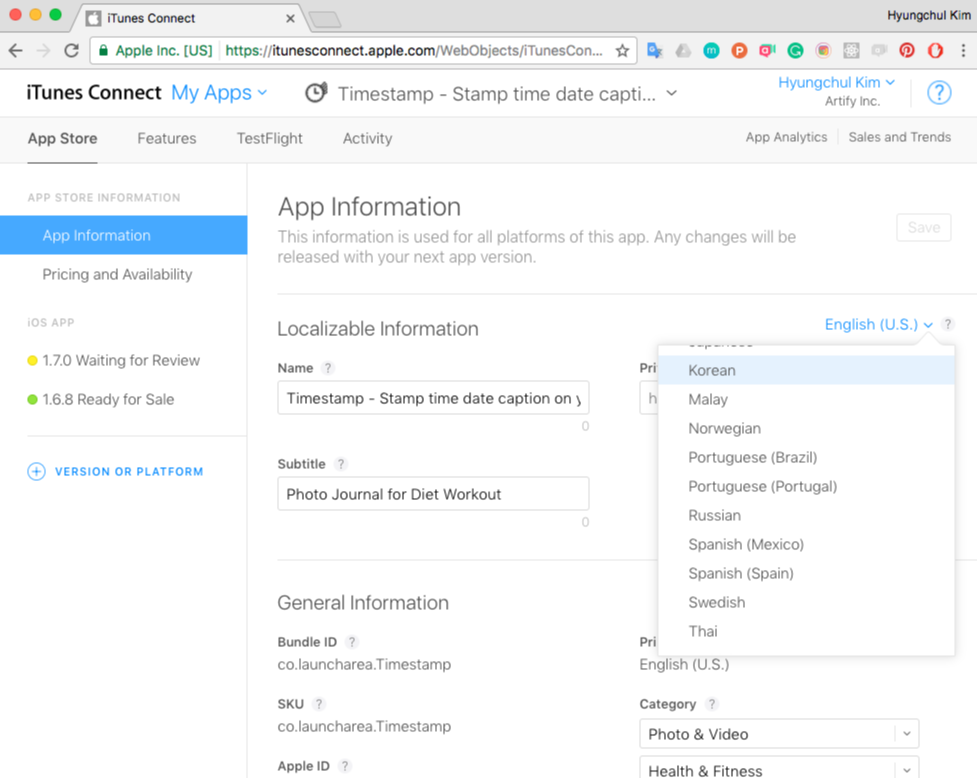The height and width of the screenshot is (778, 977).
Task: Click the help icon next to SKU
Action: click(x=318, y=704)
